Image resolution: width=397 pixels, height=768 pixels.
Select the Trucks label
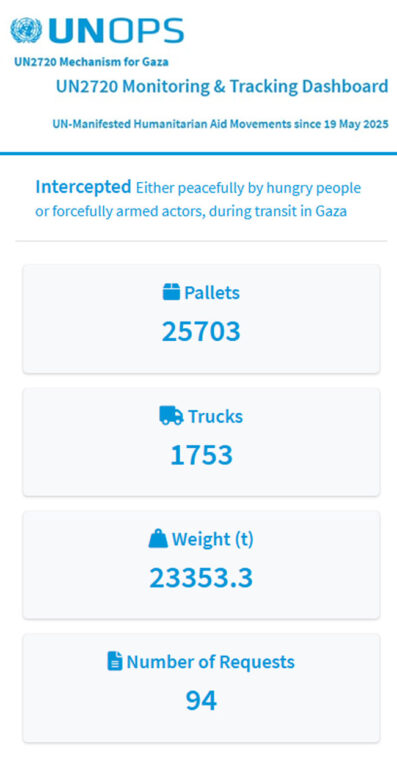pyautogui.click(x=215, y=416)
